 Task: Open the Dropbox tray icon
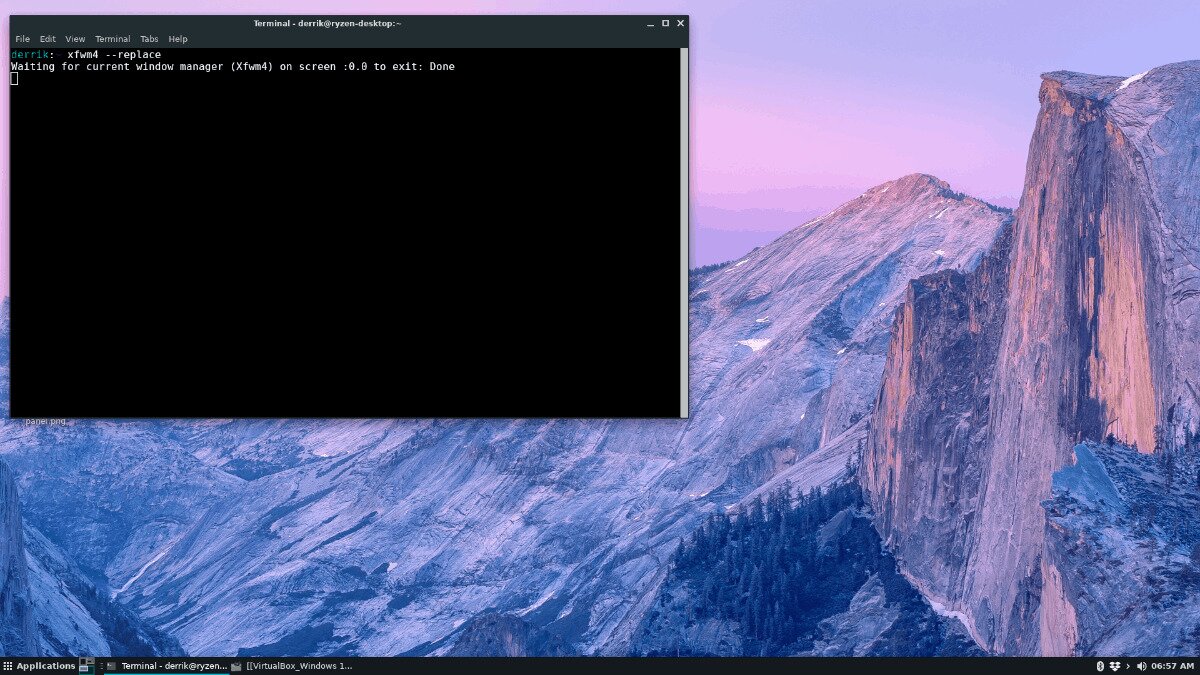click(1113, 666)
